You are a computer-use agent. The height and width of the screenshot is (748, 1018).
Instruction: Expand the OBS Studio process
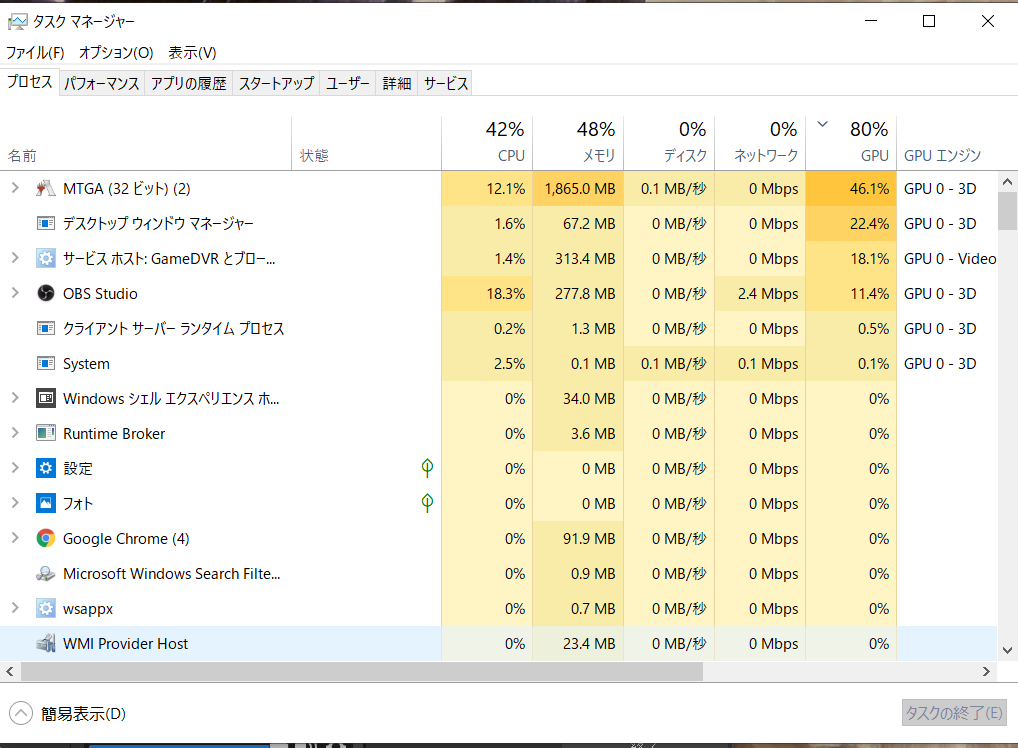(15, 293)
